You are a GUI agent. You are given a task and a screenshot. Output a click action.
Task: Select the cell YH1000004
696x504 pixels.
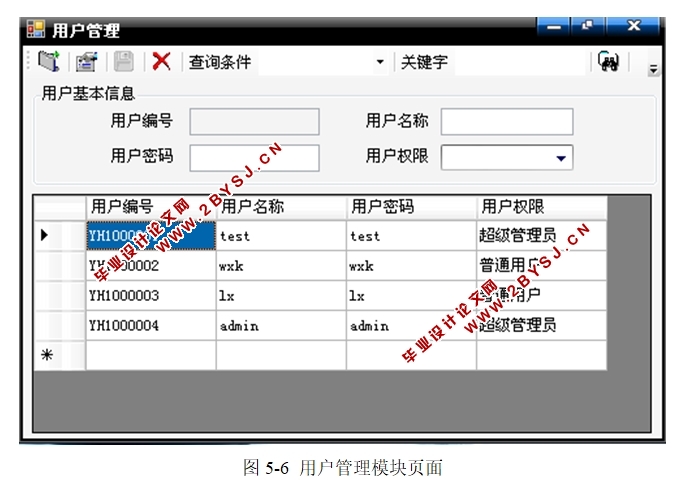pos(150,326)
